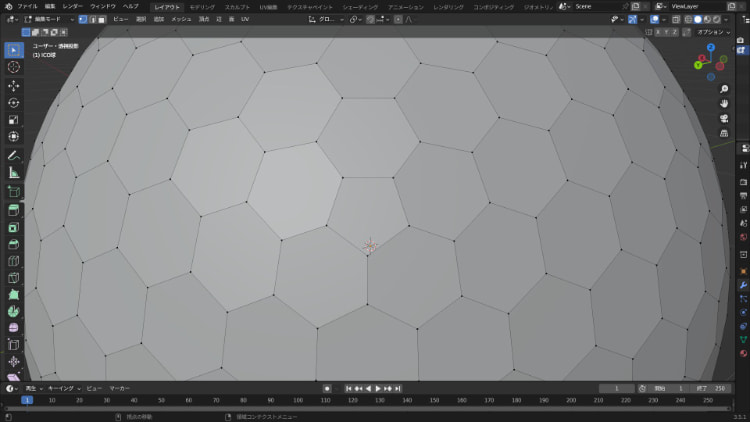Image resolution: width=750 pixels, height=422 pixels.
Task: Switch to Sculpting workspace tab (スカルプト)
Action: 237,7
